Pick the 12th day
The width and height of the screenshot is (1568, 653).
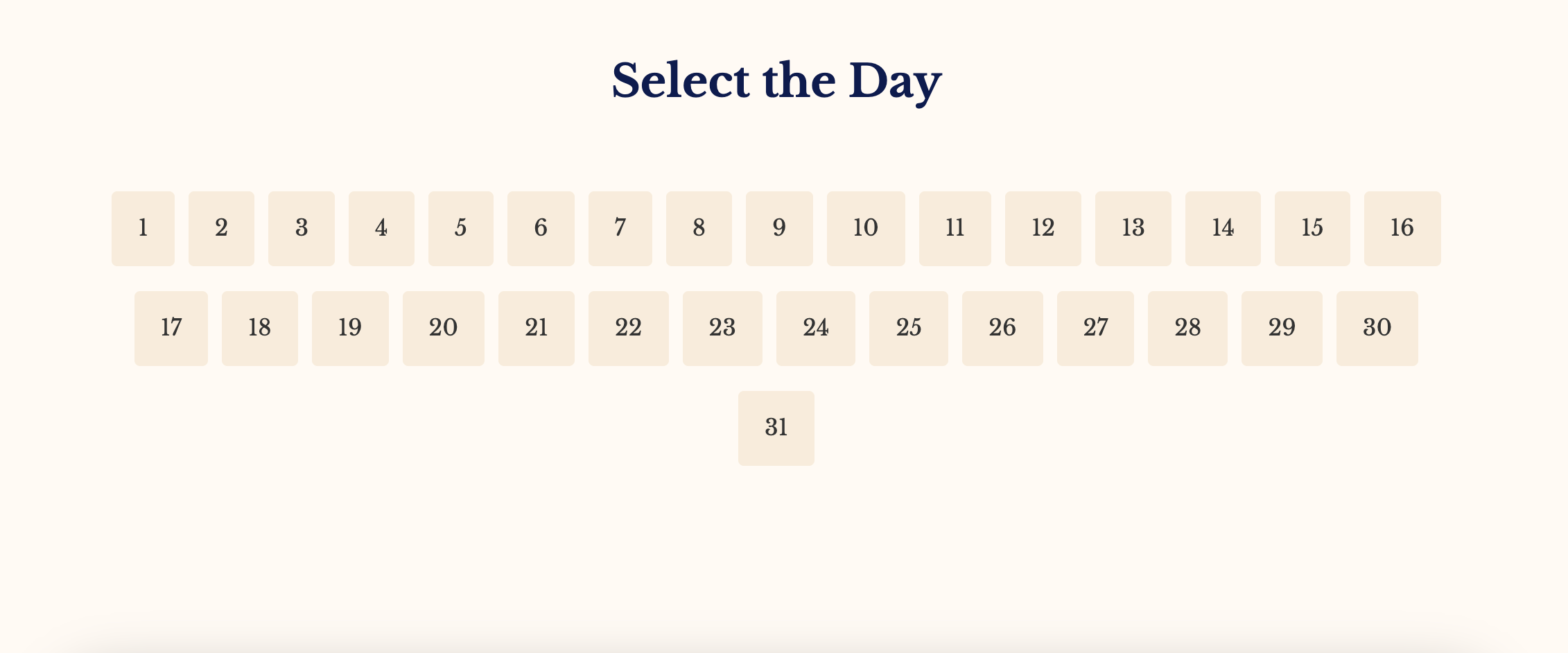[1043, 229]
